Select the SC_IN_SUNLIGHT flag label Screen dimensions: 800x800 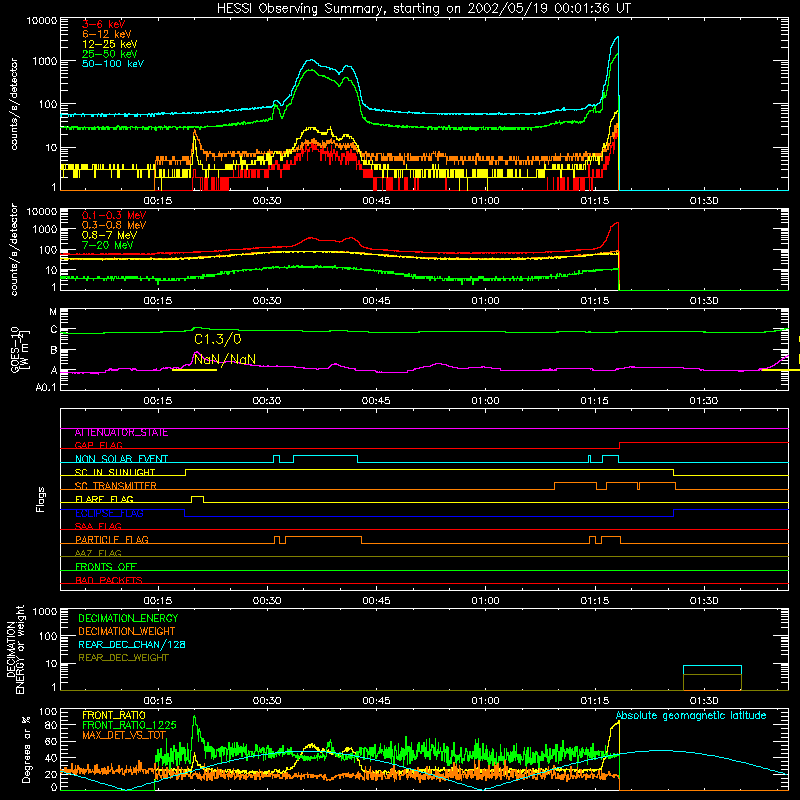(115, 472)
